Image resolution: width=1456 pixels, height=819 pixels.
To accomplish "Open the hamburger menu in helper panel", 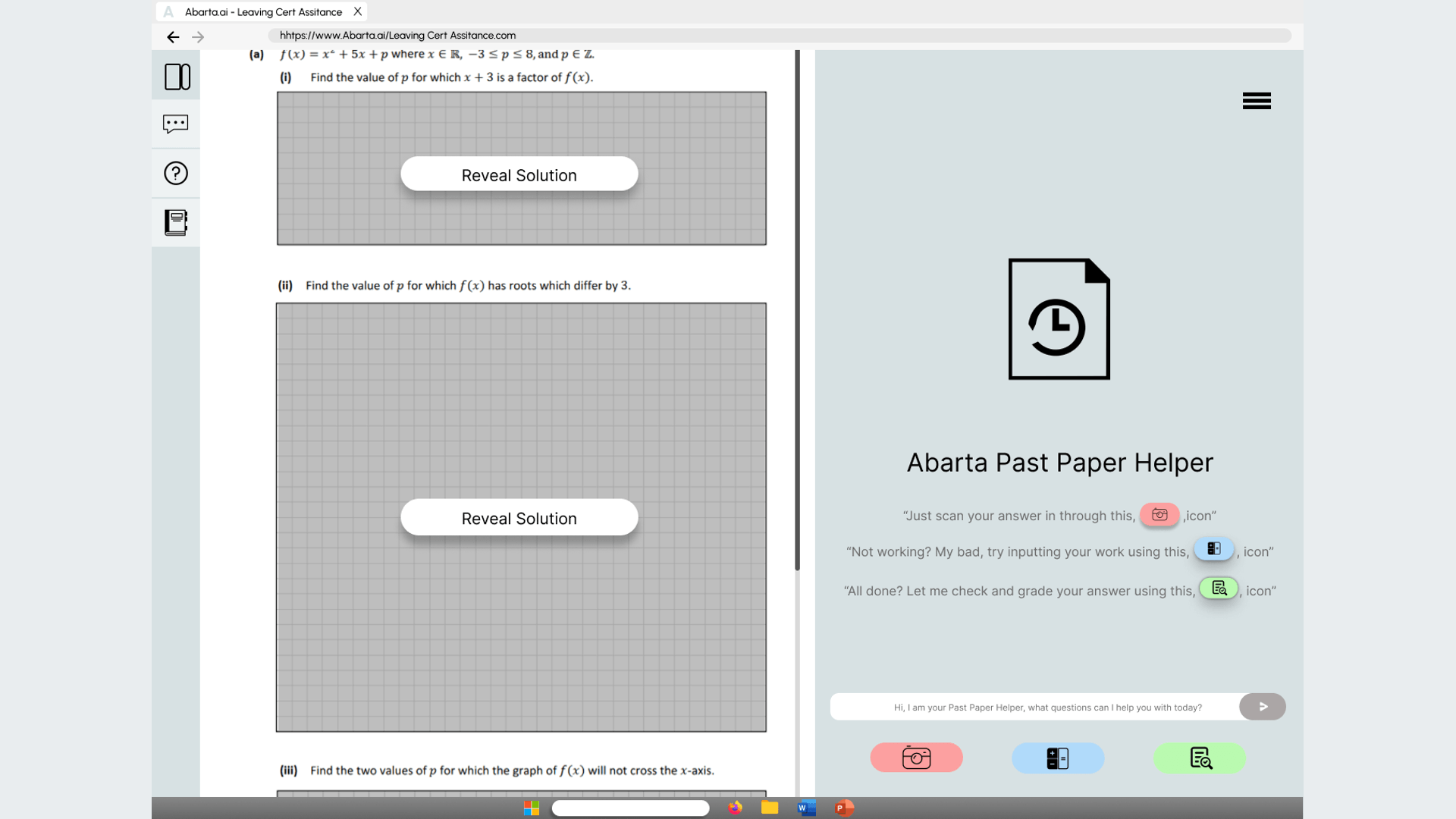I will tap(1257, 101).
